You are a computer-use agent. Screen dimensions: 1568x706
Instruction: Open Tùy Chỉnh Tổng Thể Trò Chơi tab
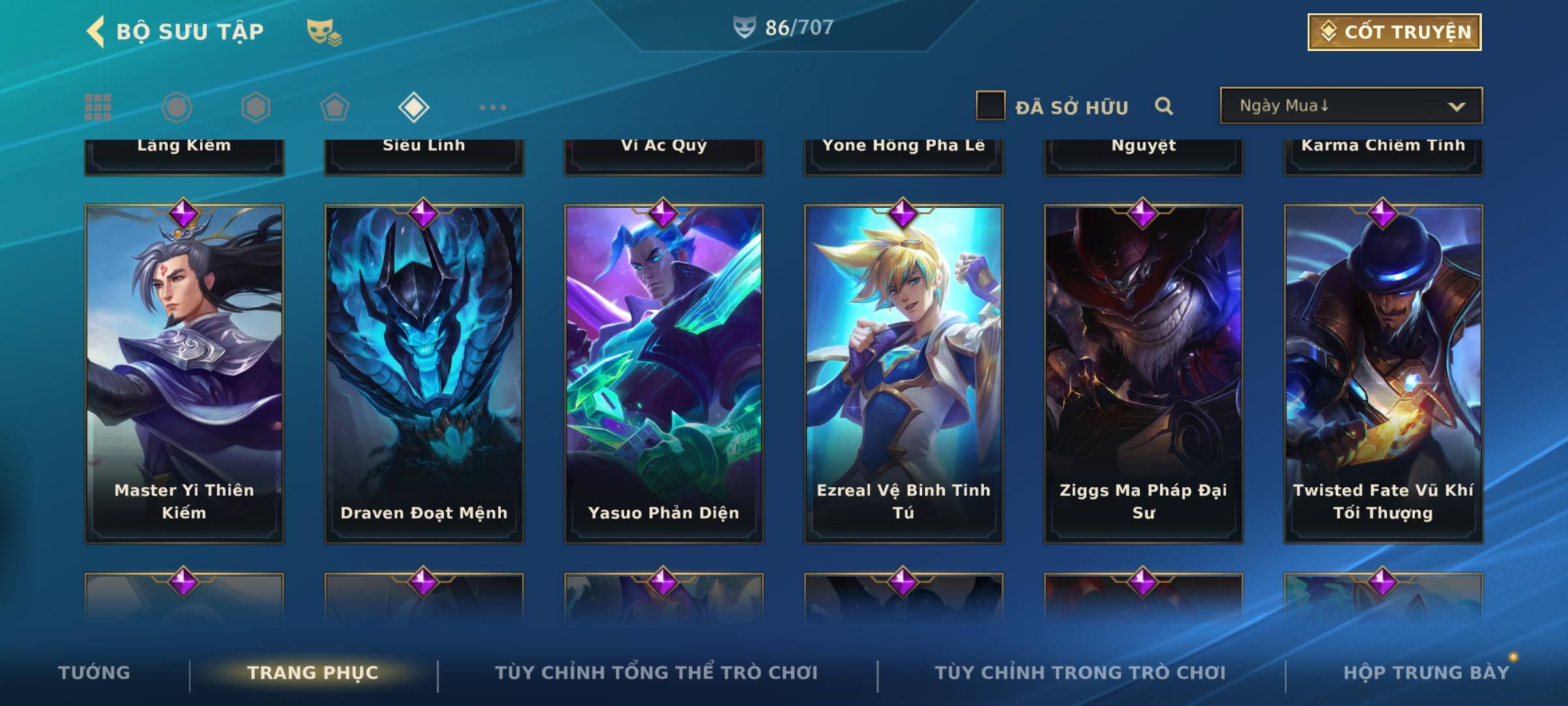point(656,673)
